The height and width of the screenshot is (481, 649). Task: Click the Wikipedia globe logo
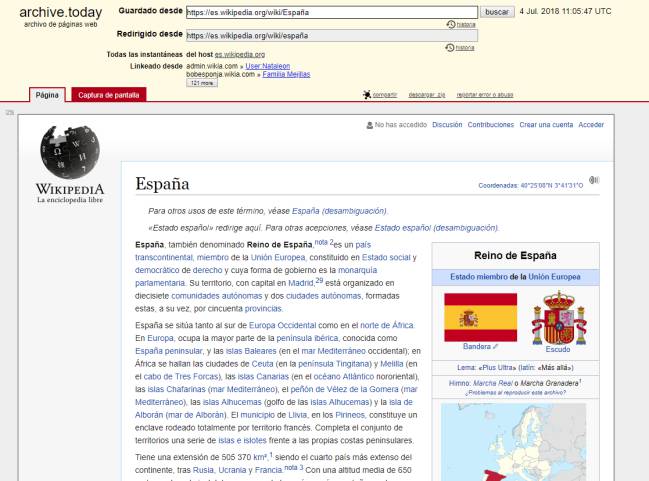70,152
